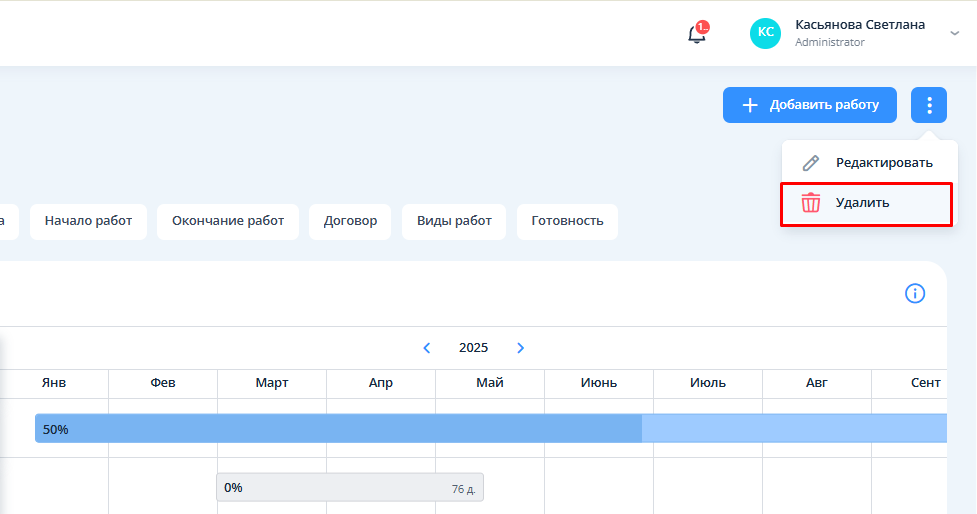
Task: Select Редактировать from the context menu
Action: (x=884, y=163)
